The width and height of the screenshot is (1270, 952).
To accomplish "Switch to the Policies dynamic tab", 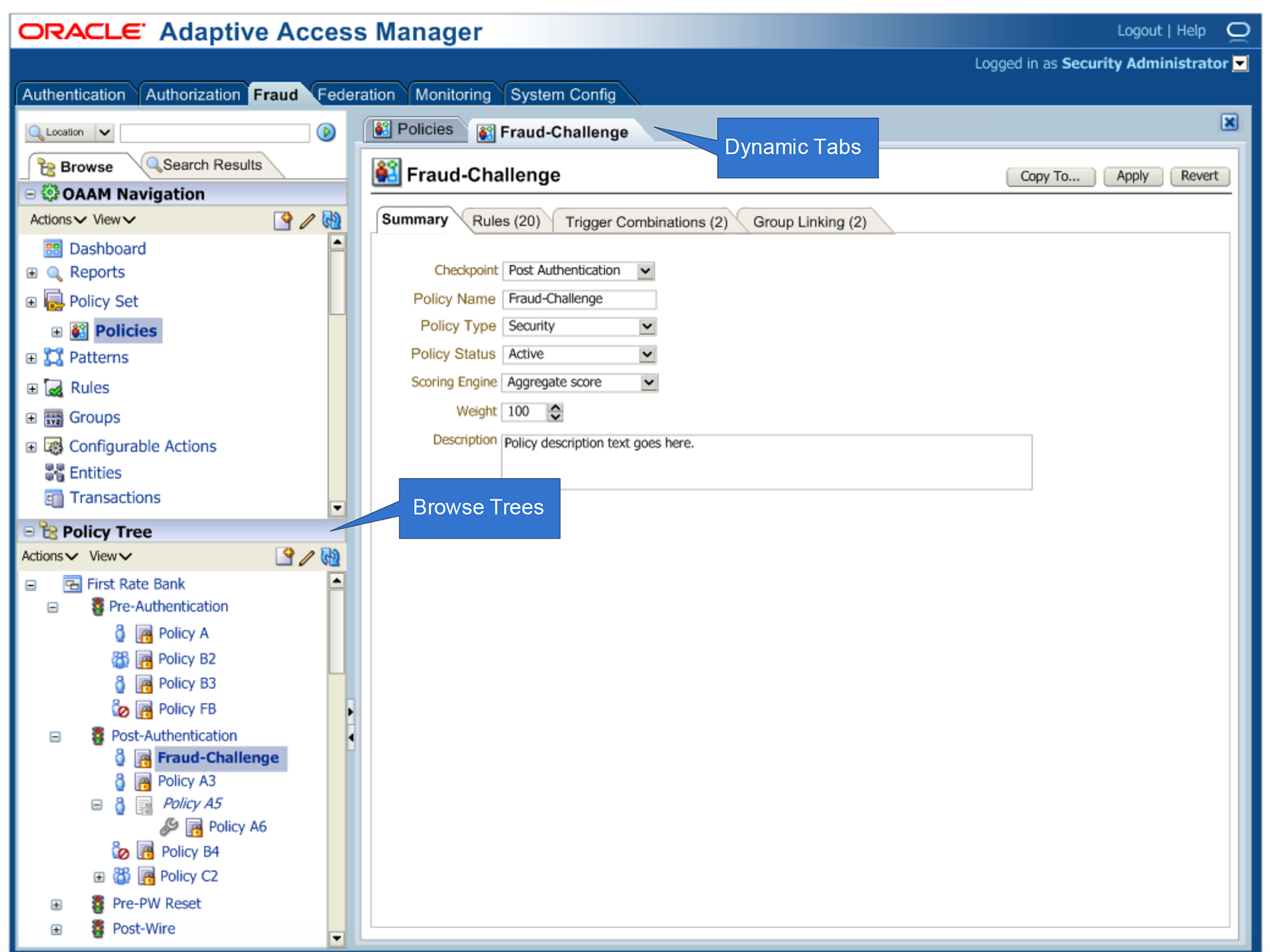I will coord(415,130).
